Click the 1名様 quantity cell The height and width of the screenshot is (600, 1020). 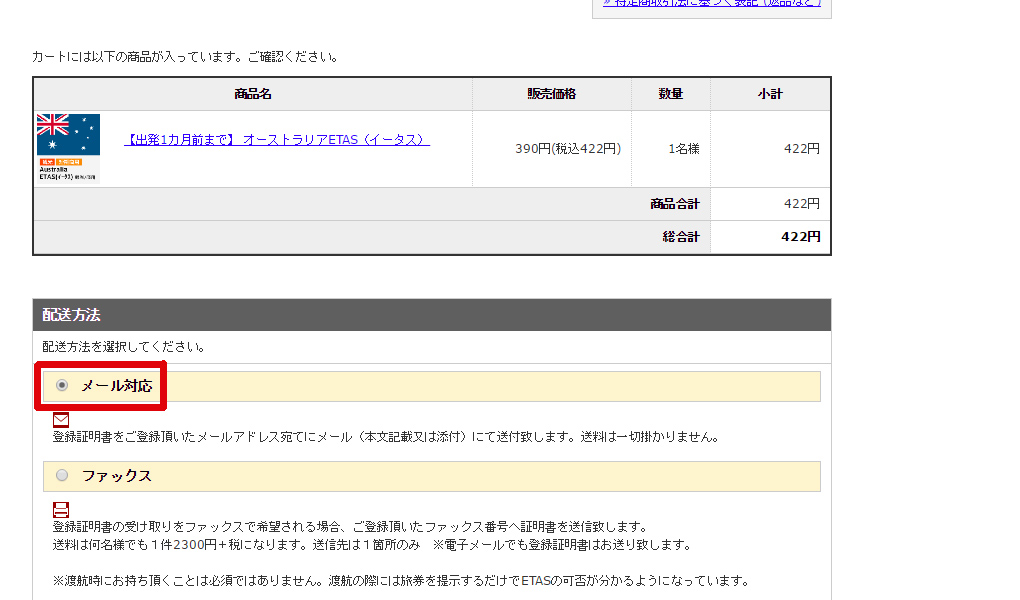tap(684, 149)
